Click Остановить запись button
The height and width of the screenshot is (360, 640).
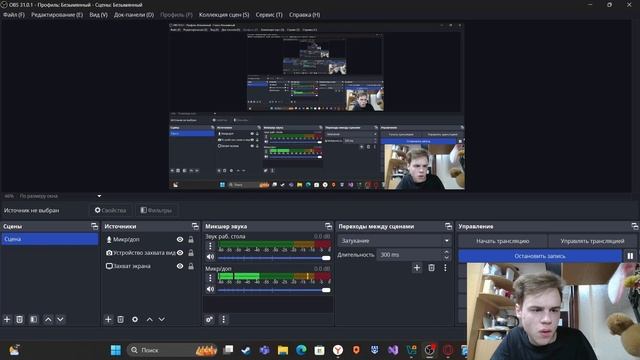pos(540,256)
